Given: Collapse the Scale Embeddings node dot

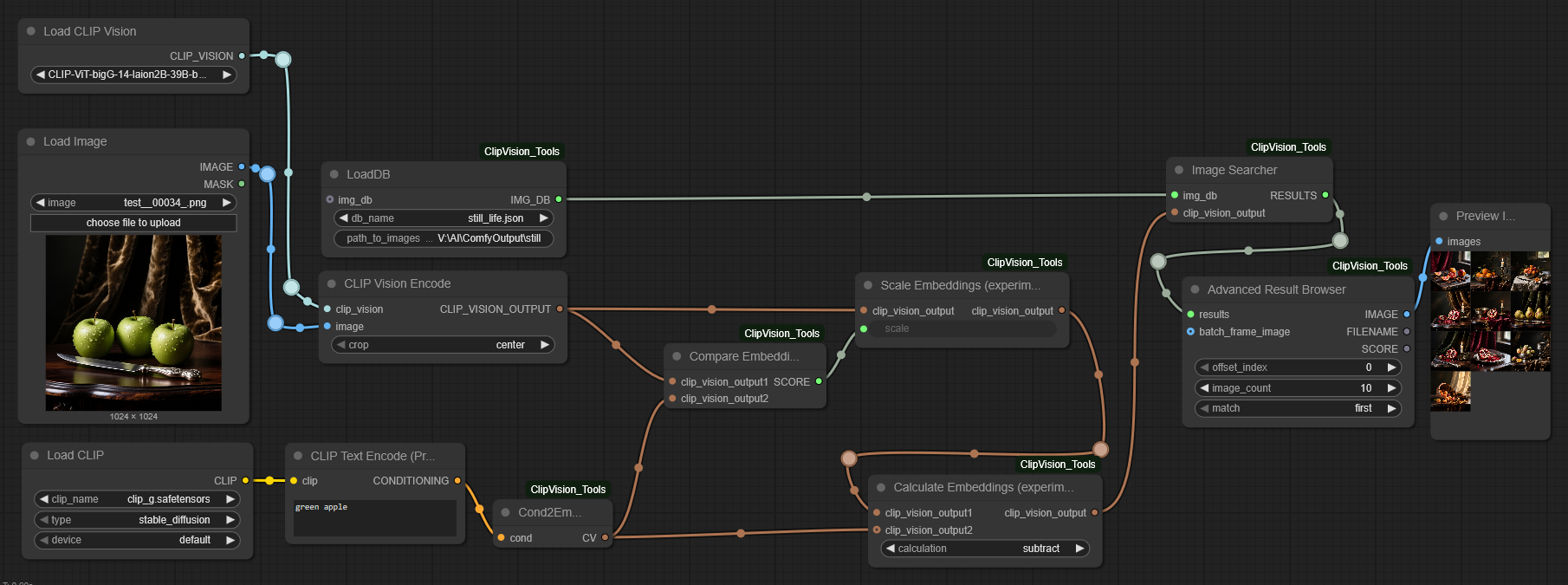Looking at the screenshot, I should coord(868,285).
